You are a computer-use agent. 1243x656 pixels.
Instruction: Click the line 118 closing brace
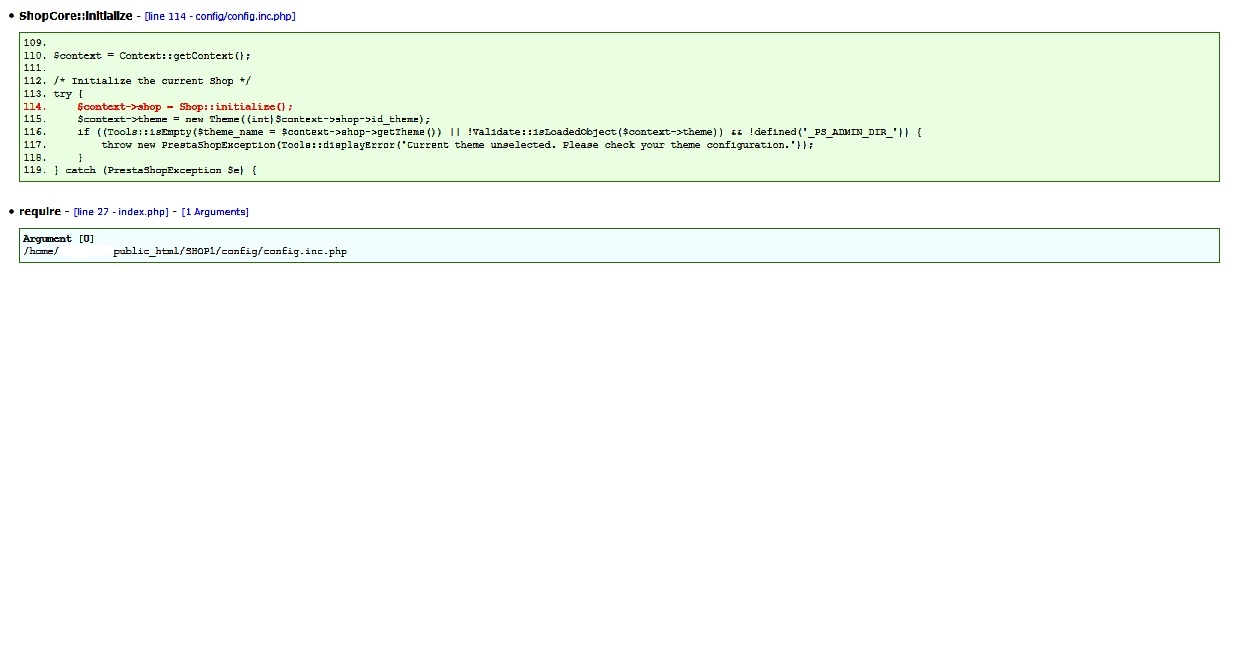[80, 158]
